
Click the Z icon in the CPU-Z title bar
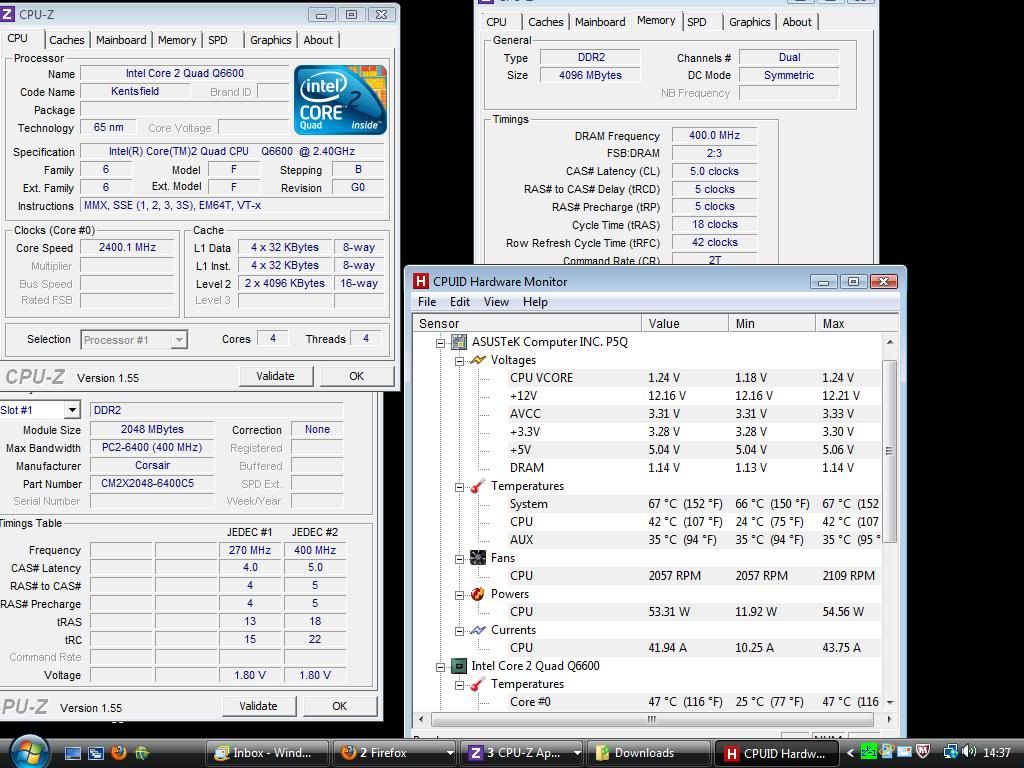[x=8, y=14]
